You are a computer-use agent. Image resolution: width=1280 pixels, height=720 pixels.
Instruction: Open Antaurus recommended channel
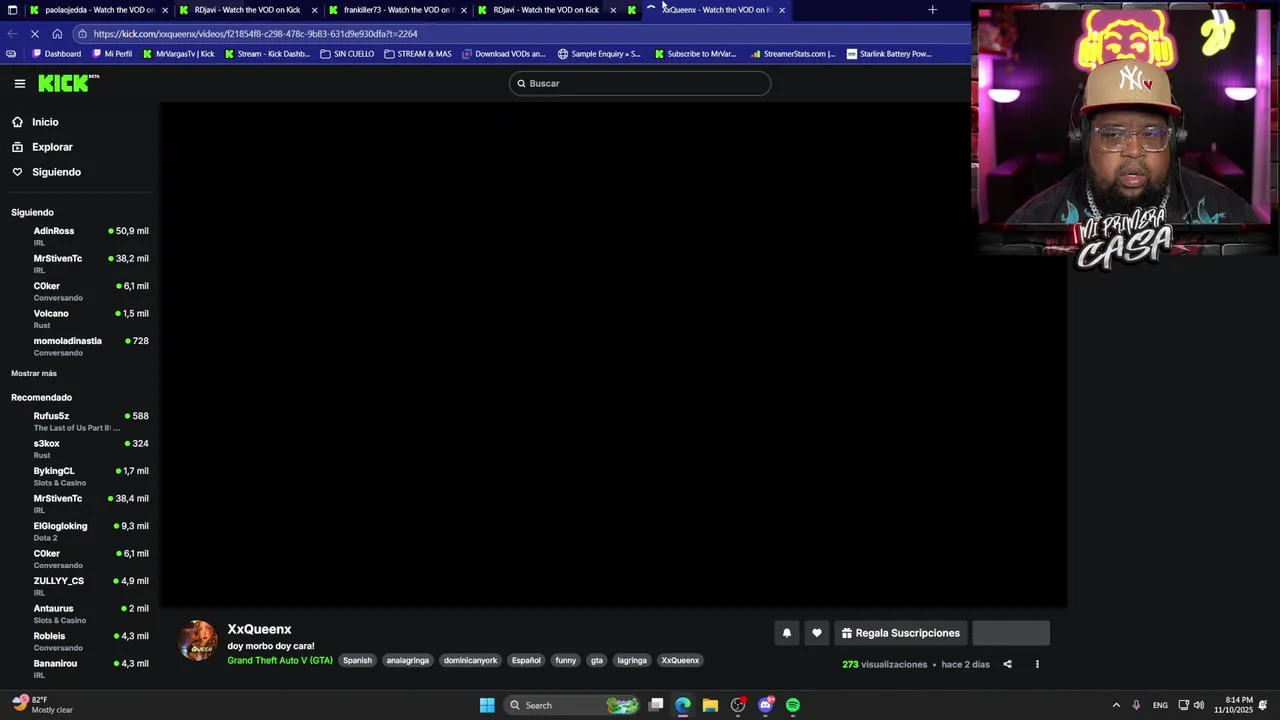click(x=80, y=614)
